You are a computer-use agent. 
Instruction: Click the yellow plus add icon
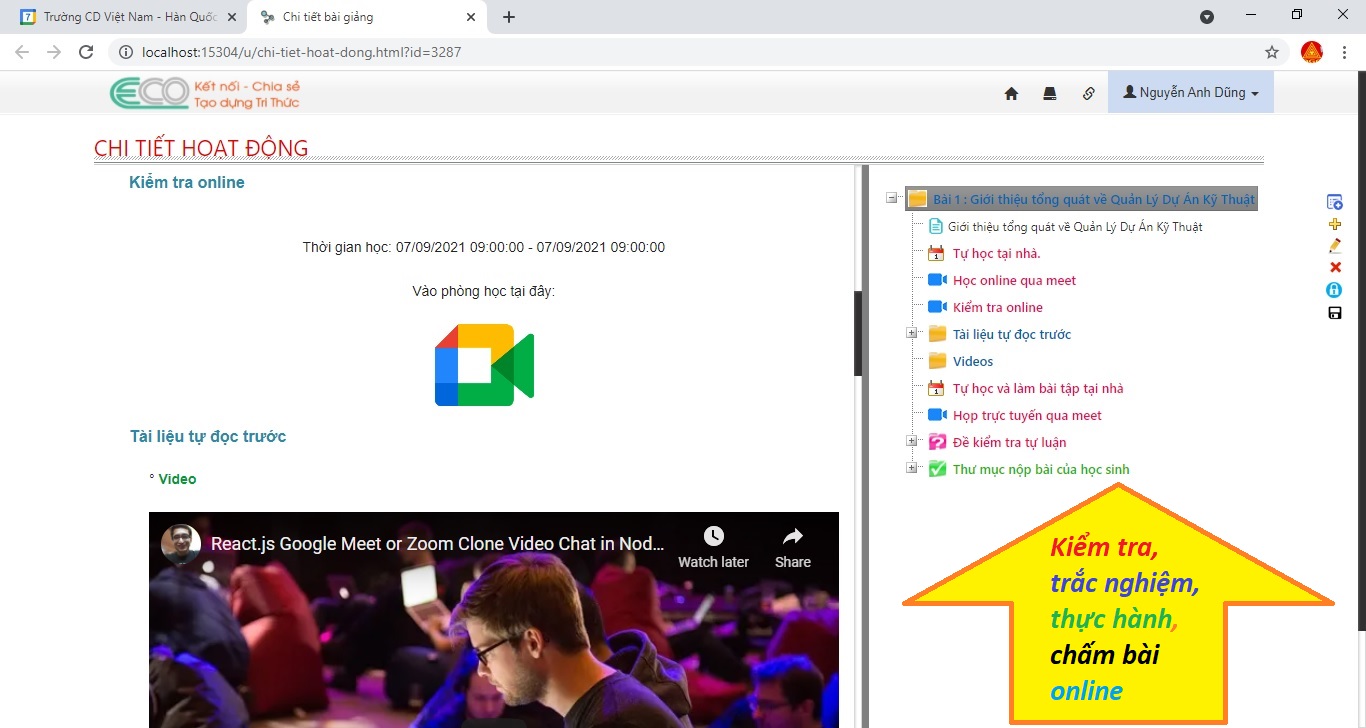[x=1334, y=224]
